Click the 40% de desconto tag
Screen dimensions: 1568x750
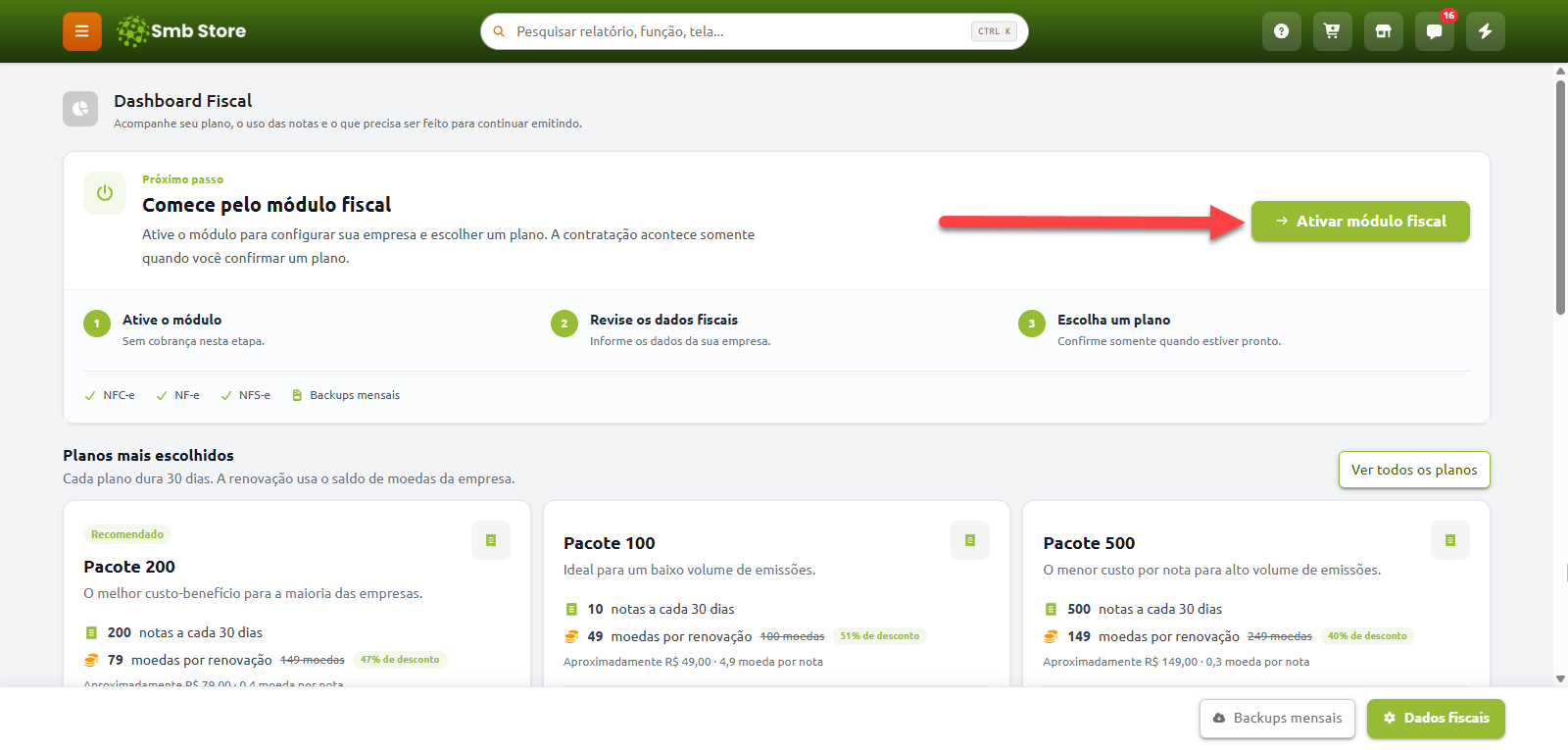1367,636
